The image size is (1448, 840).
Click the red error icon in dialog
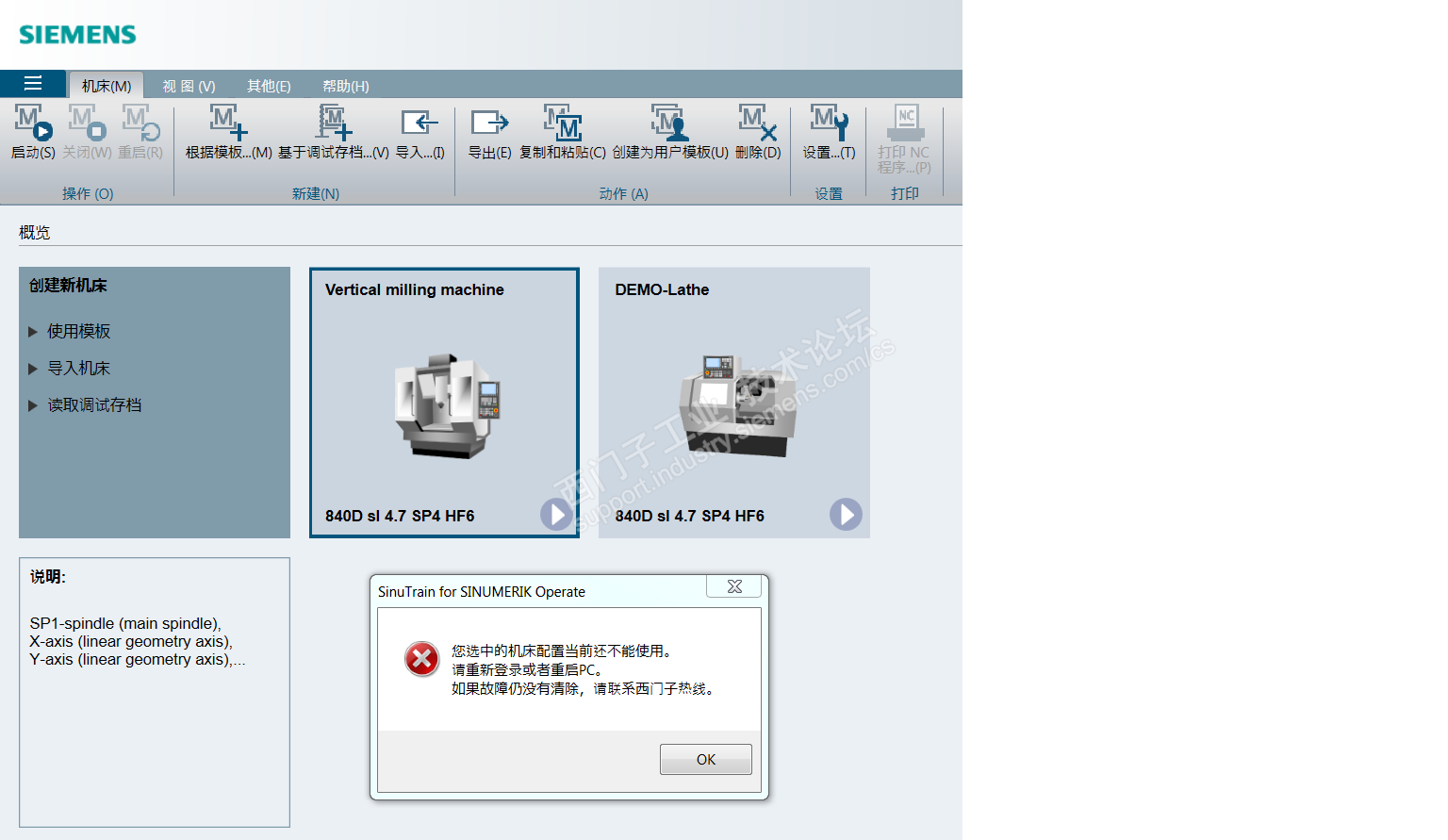tap(421, 659)
